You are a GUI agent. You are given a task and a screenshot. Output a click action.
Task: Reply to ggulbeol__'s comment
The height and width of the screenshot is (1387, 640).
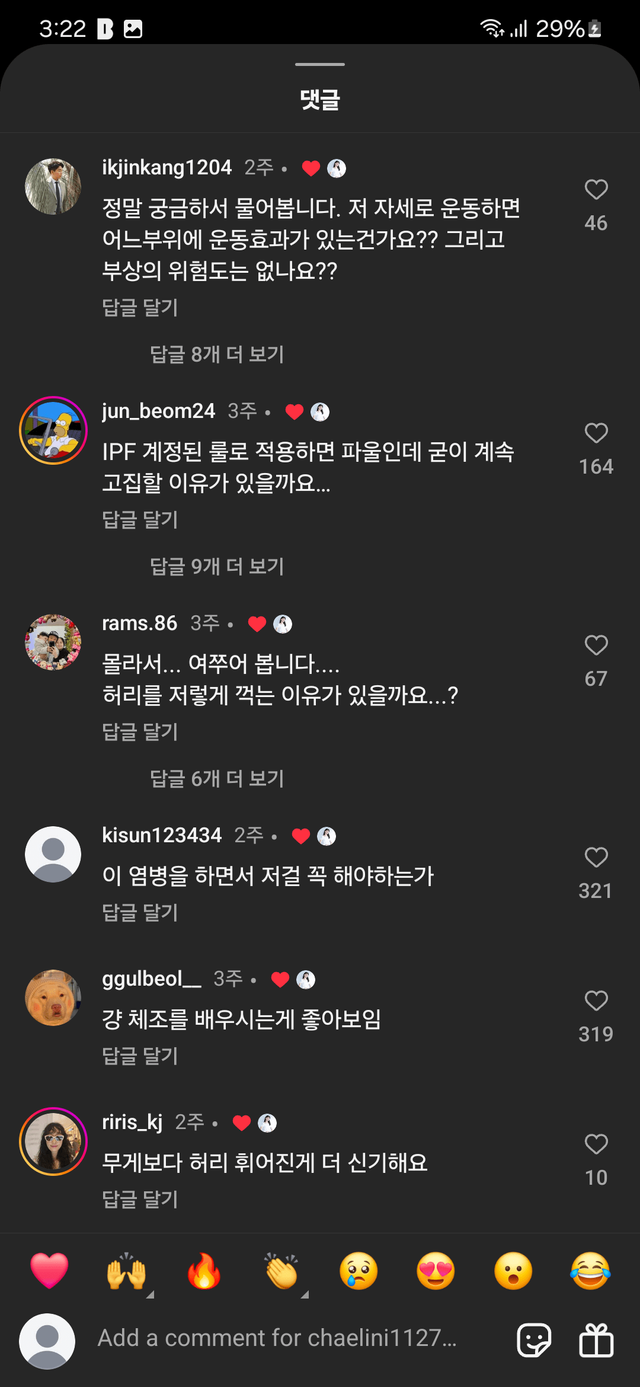click(140, 1056)
